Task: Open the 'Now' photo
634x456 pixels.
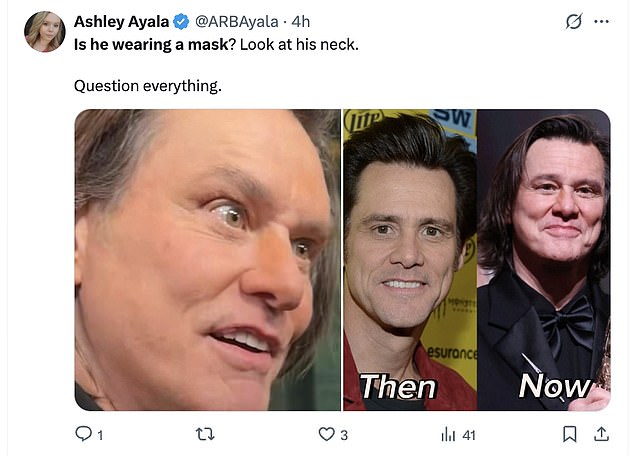Action: (544, 259)
